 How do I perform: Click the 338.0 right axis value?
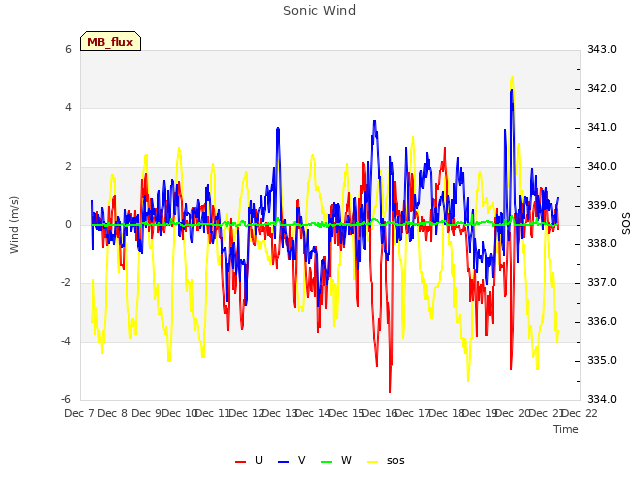click(602, 244)
